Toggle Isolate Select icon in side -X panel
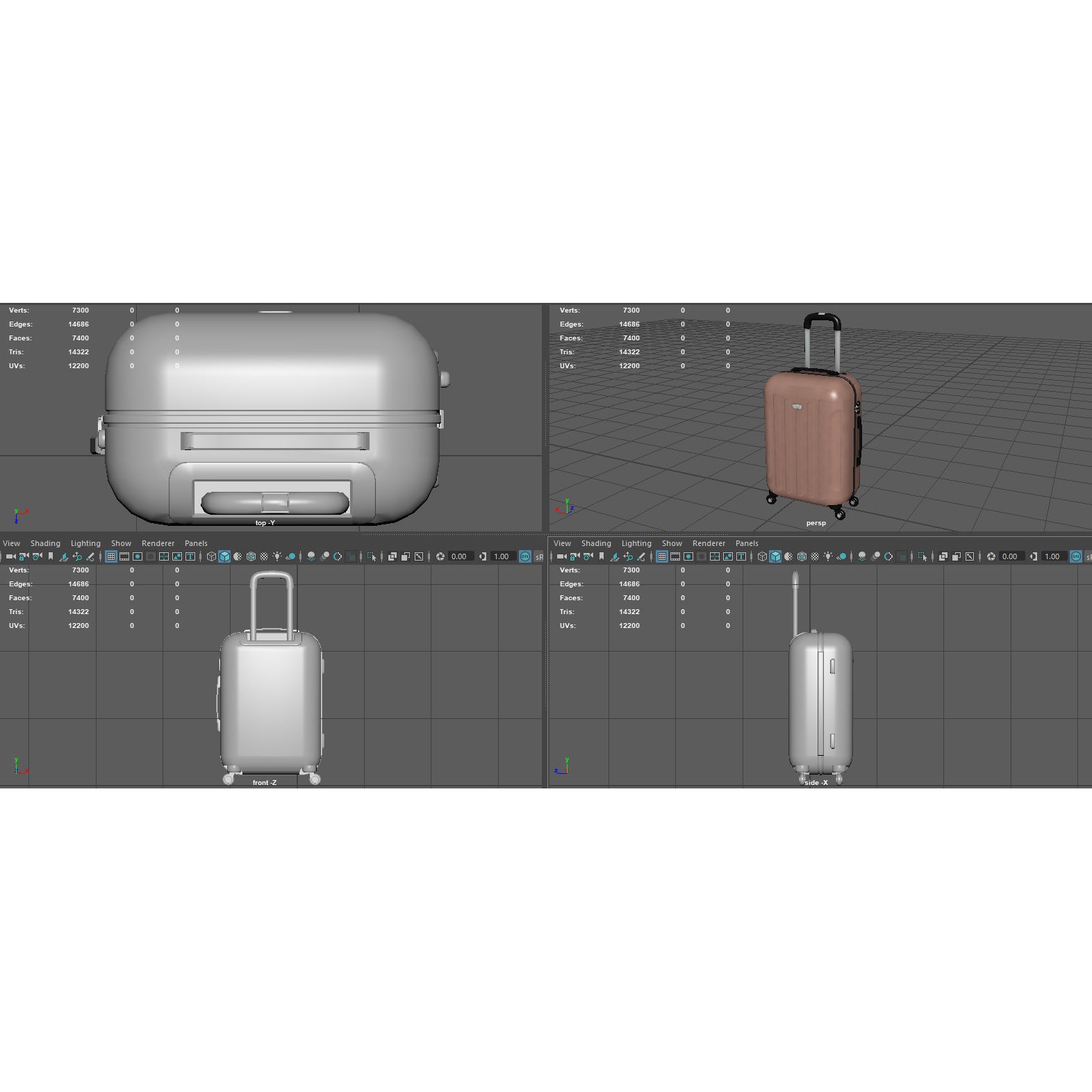The image size is (1092, 1092). point(923,556)
